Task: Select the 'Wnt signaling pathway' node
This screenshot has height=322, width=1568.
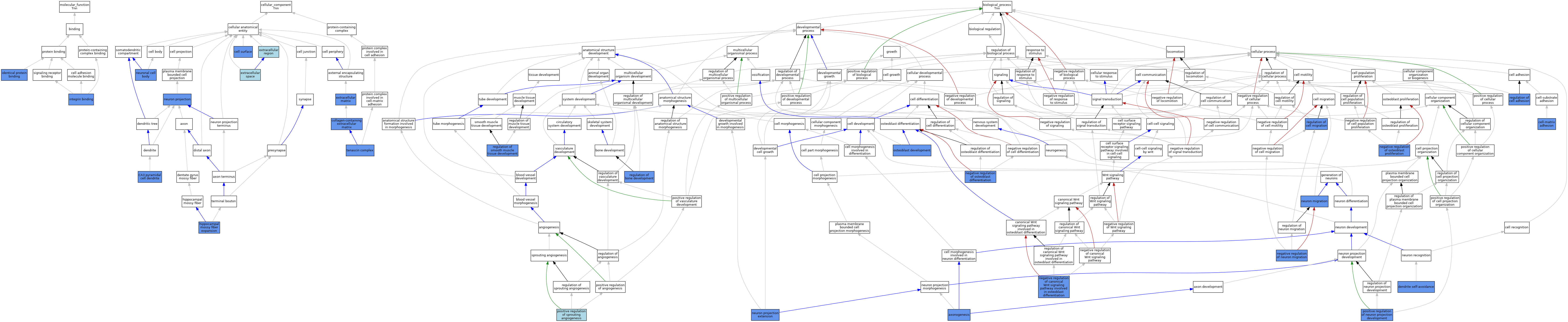Action: click(1113, 177)
